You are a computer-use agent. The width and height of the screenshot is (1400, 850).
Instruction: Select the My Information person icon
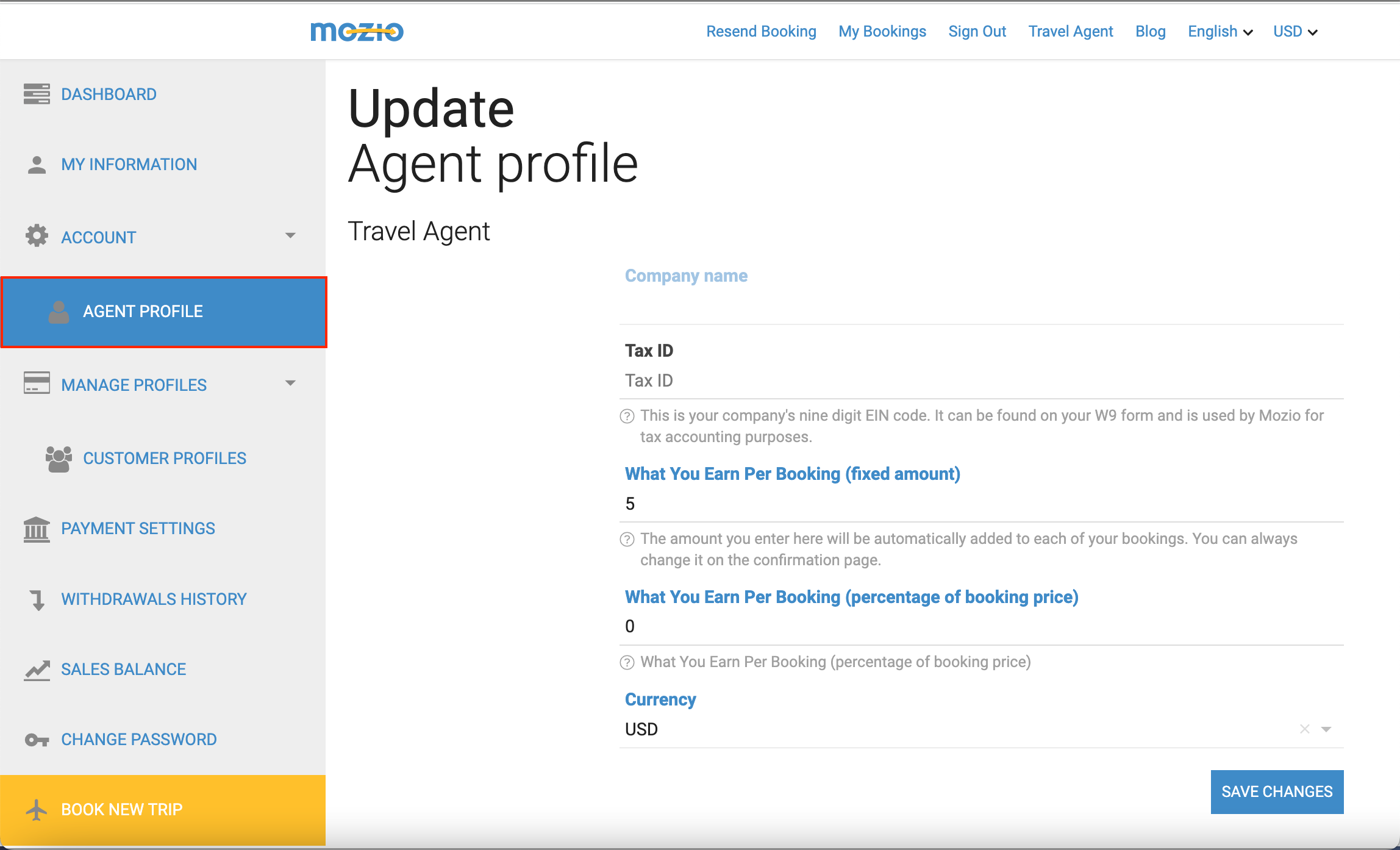tap(36, 163)
